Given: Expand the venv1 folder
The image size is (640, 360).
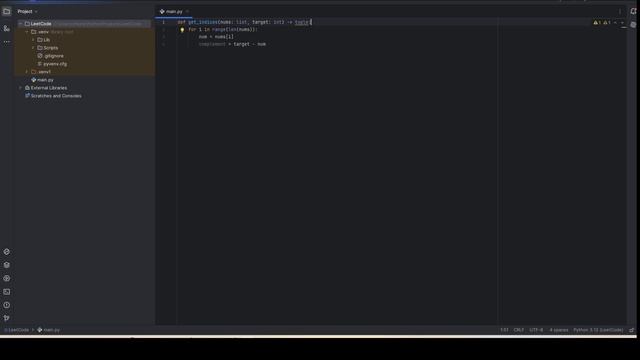Looking at the screenshot, I should 27,72.
